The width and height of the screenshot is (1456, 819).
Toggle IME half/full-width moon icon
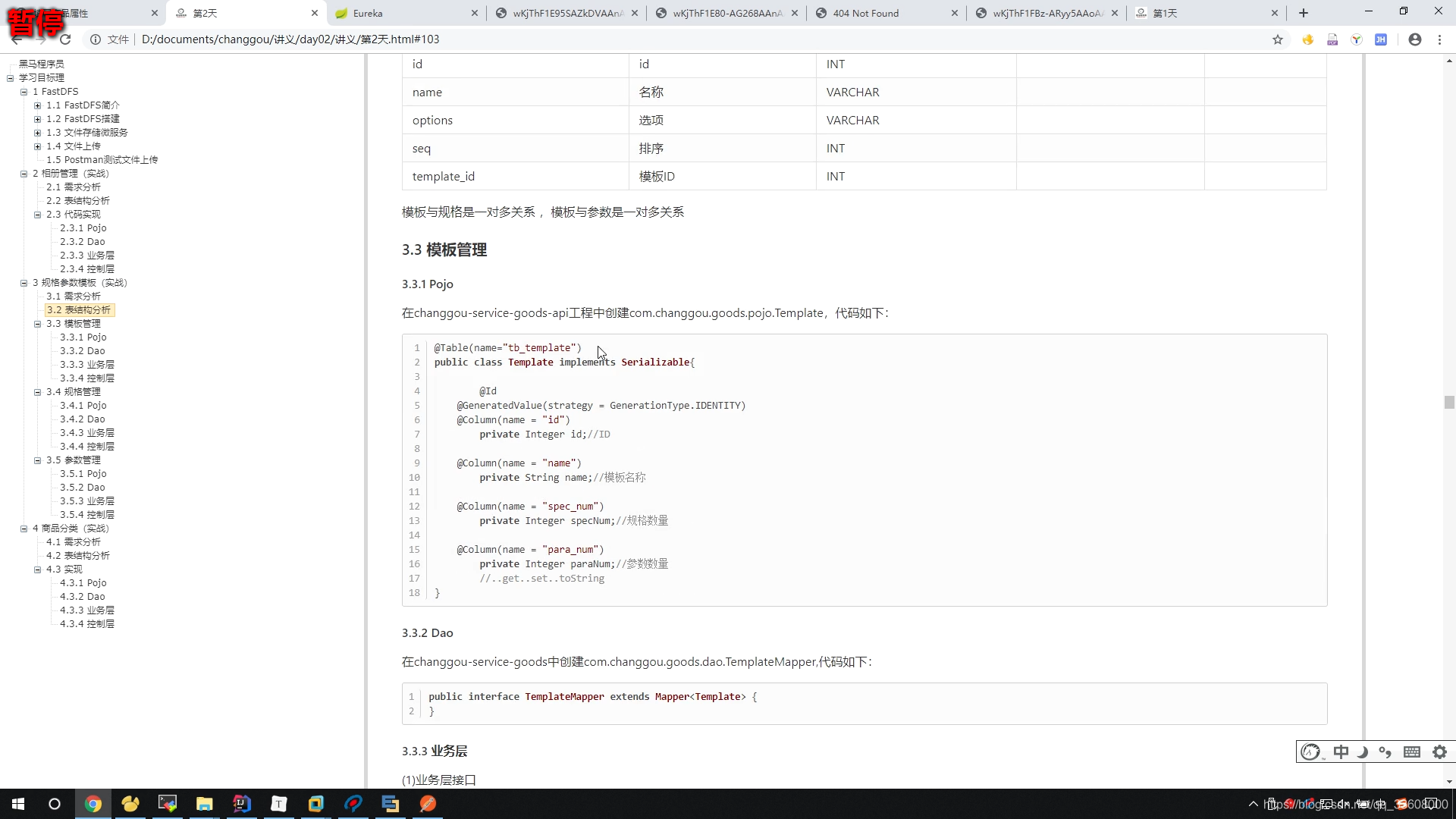[x=1363, y=752]
